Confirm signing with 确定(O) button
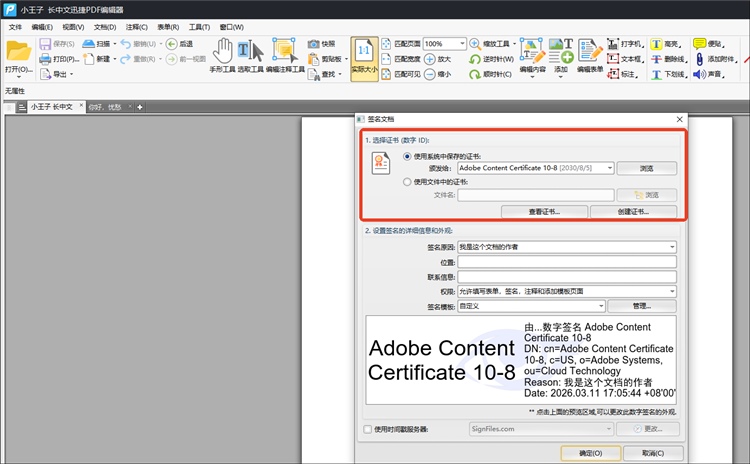The width and height of the screenshot is (750, 464). click(x=591, y=453)
